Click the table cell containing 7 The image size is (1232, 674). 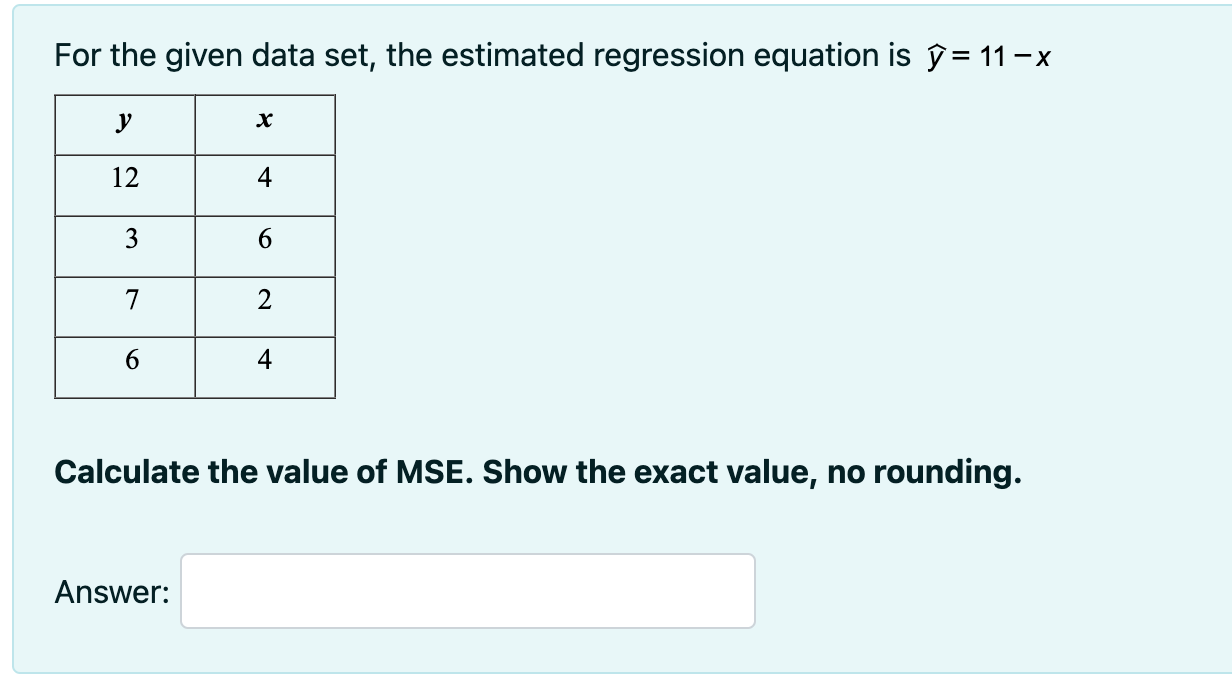tap(125, 306)
